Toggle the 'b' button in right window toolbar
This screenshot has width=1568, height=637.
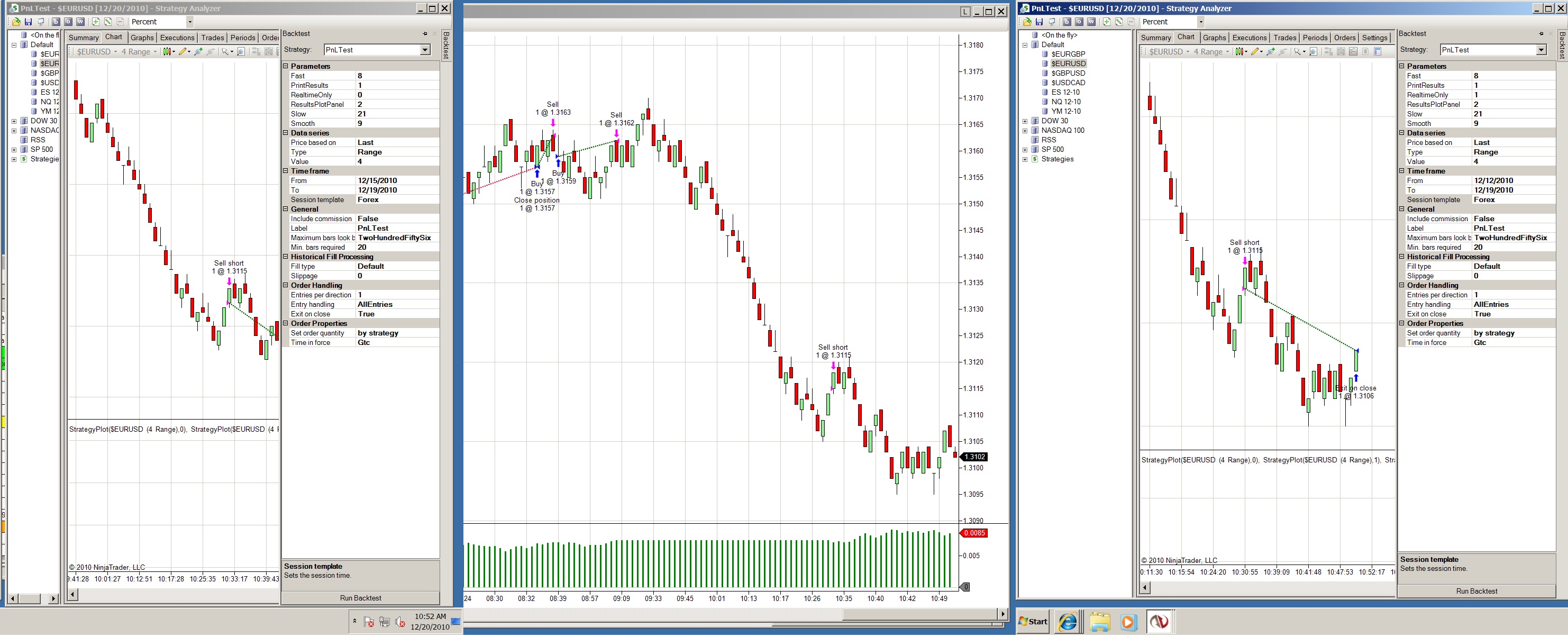[x=1066, y=22]
